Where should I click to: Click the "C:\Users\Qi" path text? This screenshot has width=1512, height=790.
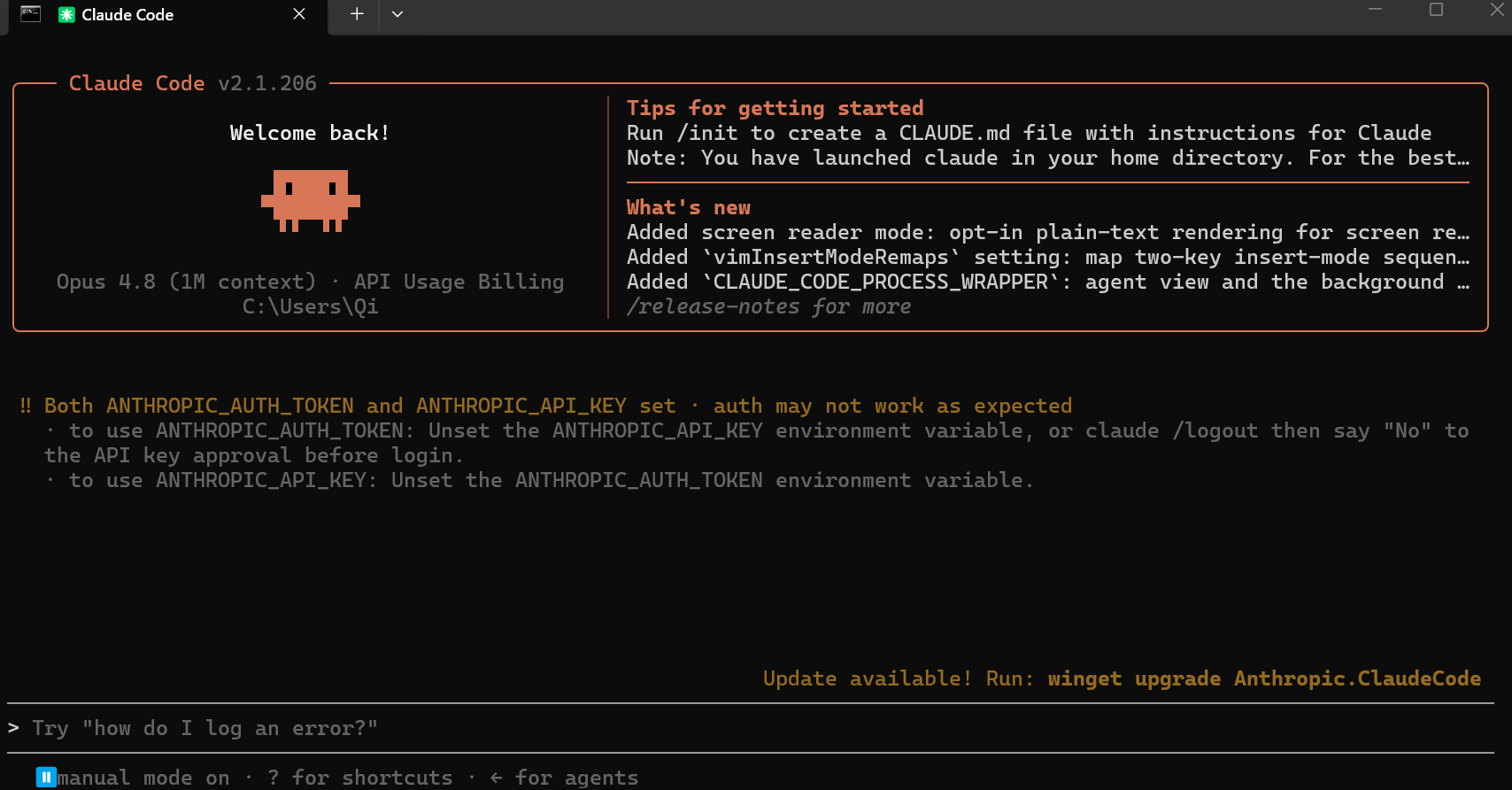click(310, 306)
